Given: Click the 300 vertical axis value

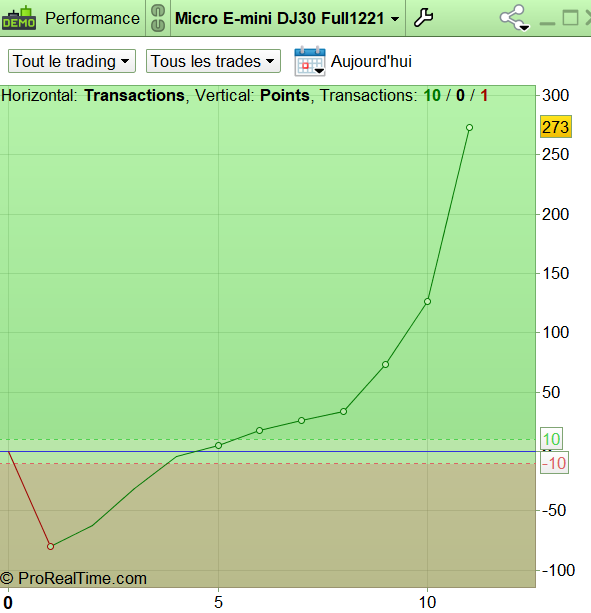Looking at the screenshot, I should pyautogui.click(x=555, y=95).
